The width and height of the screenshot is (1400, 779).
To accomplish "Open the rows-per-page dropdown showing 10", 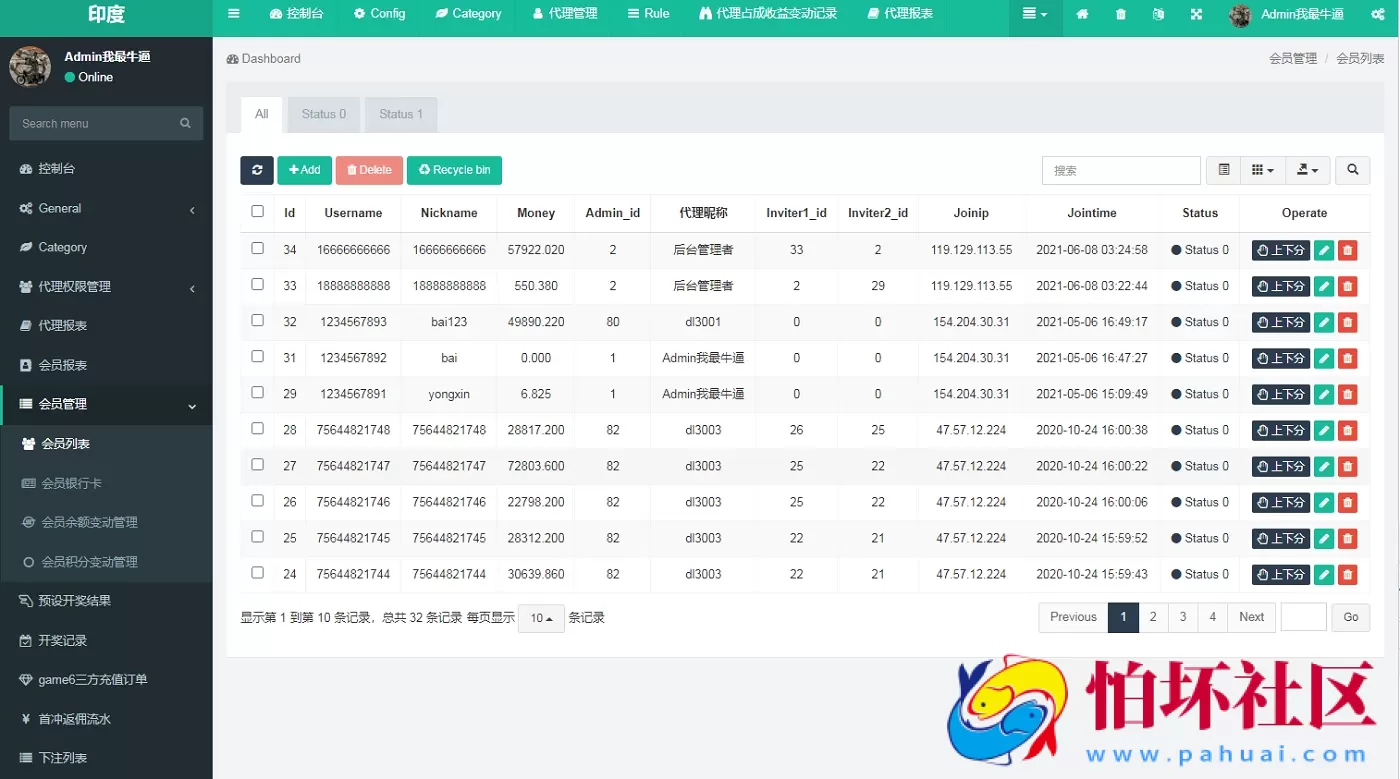I will tap(541, 618).
